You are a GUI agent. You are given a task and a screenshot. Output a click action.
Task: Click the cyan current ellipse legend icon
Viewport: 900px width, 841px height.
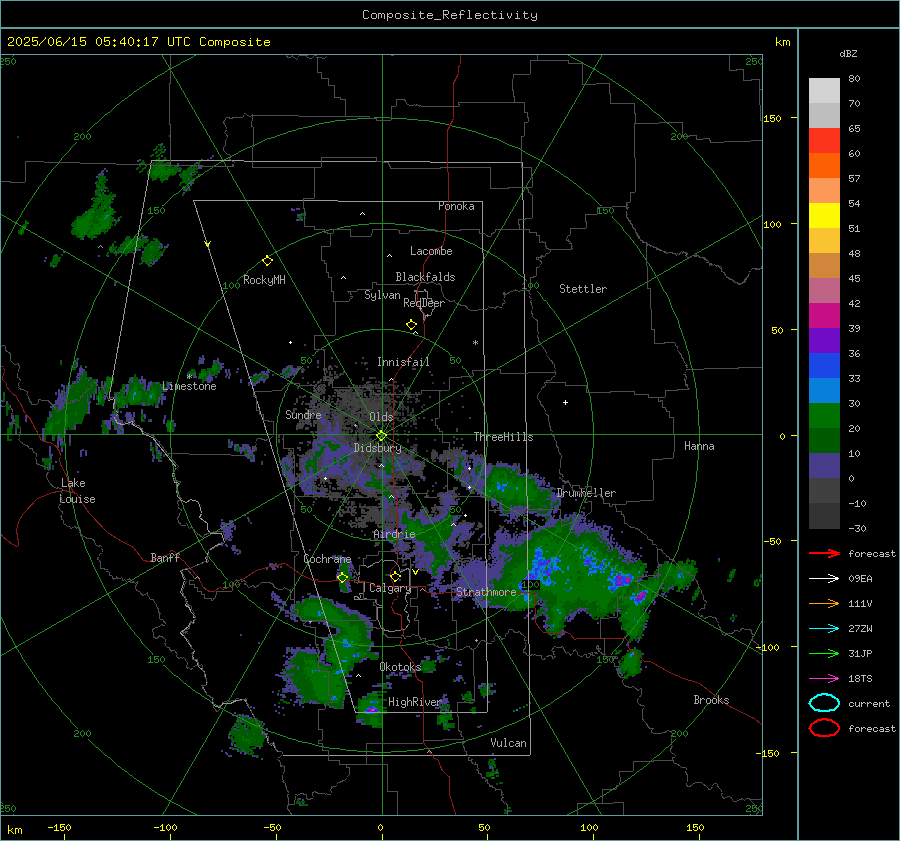[824, 703]
